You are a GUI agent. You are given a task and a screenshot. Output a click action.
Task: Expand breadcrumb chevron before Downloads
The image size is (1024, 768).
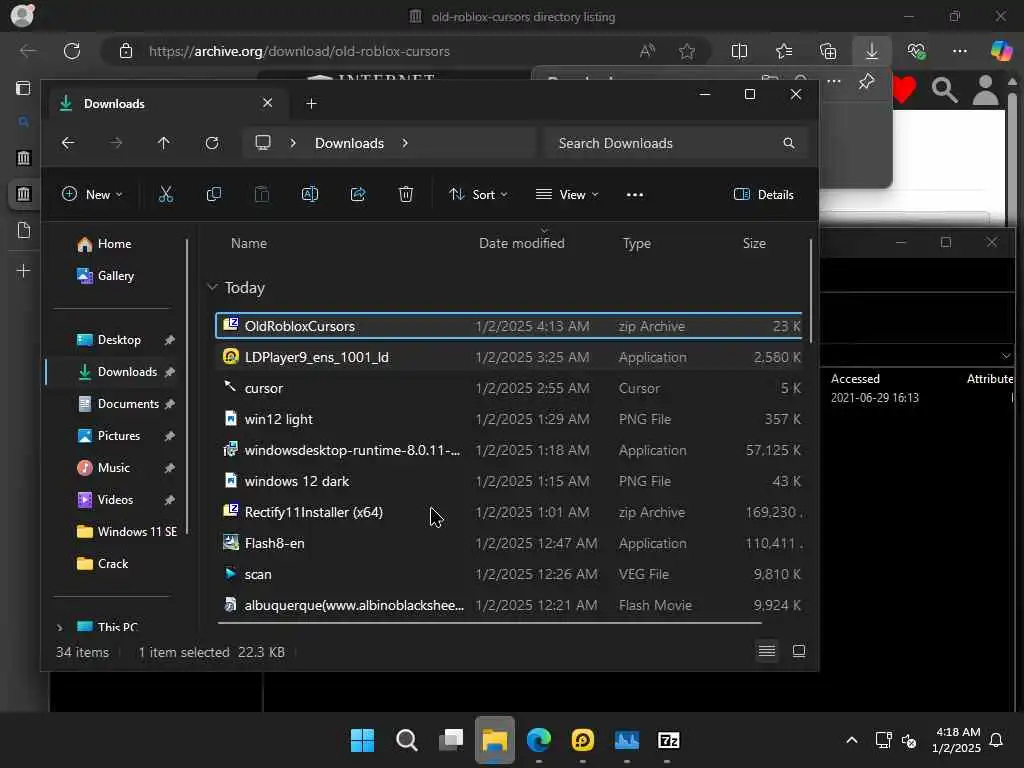[293, 143]
